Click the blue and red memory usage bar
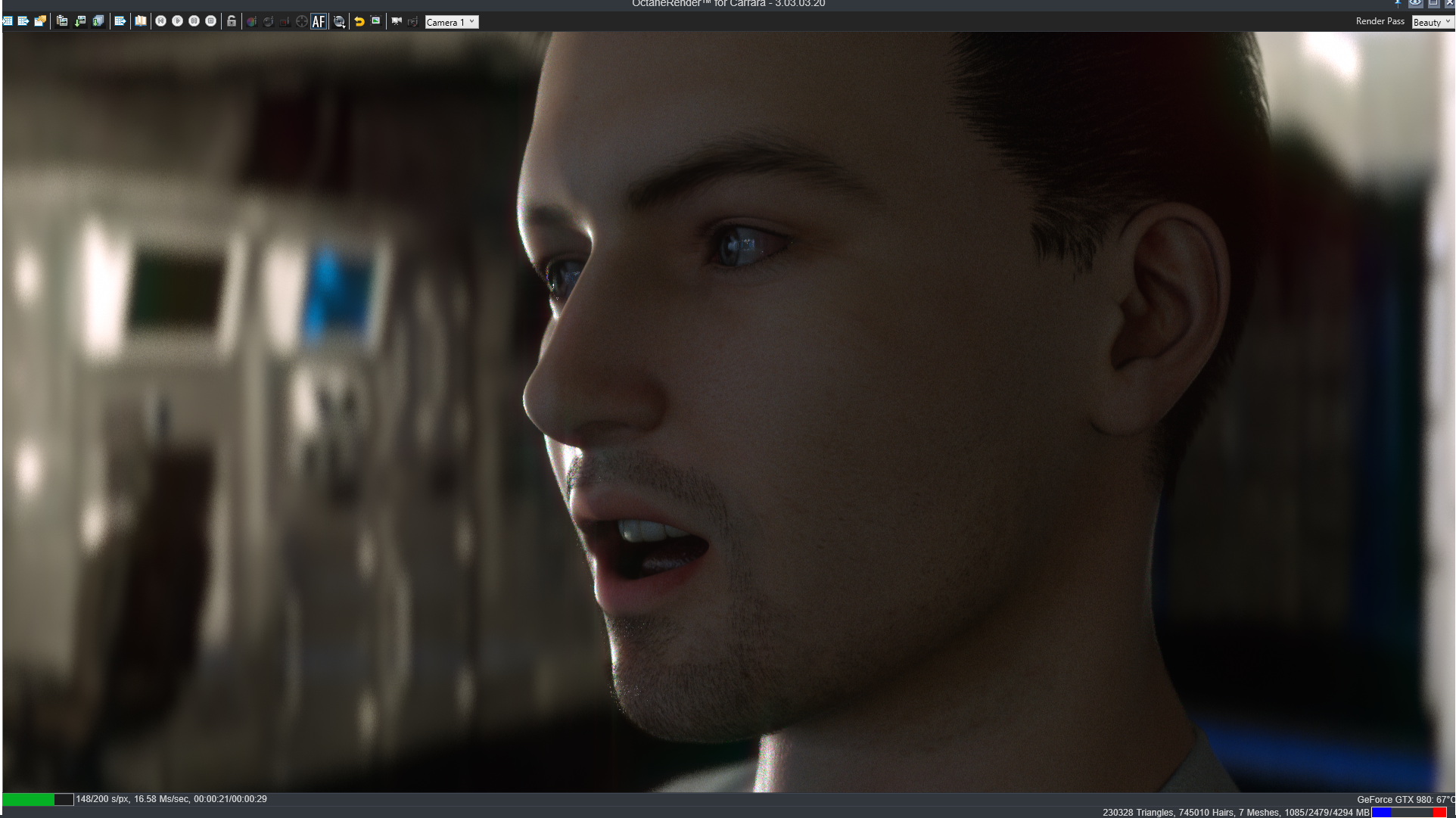The height and width of the screenshot is (818, 1456). tap(1409, 812)
